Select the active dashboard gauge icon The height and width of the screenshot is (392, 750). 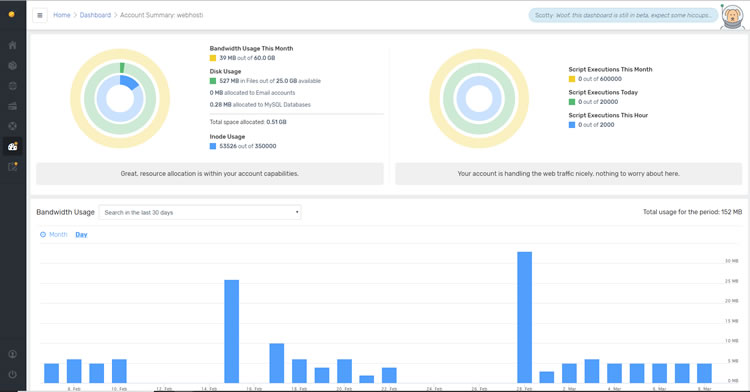(x=12, y=146)
